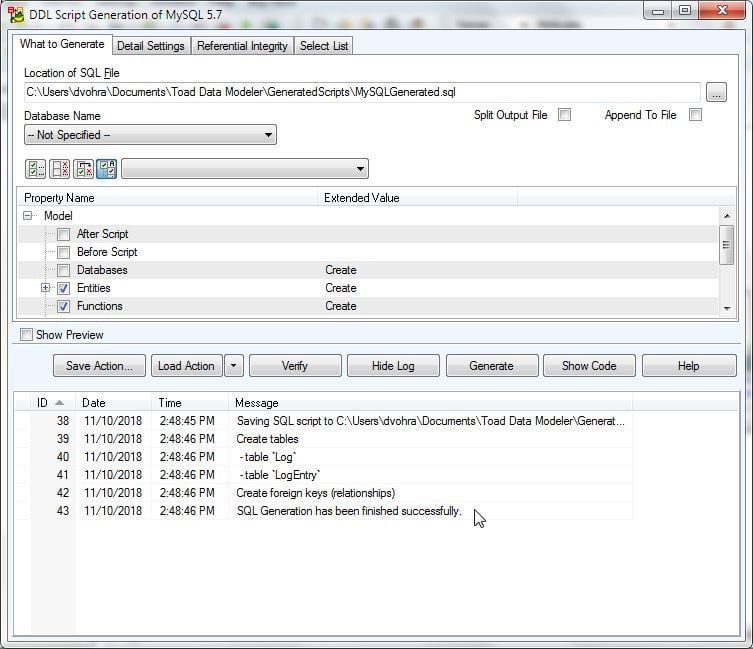Click the Hide Log button
Viewport: 753px width, 649px height.
click(393, 366)
